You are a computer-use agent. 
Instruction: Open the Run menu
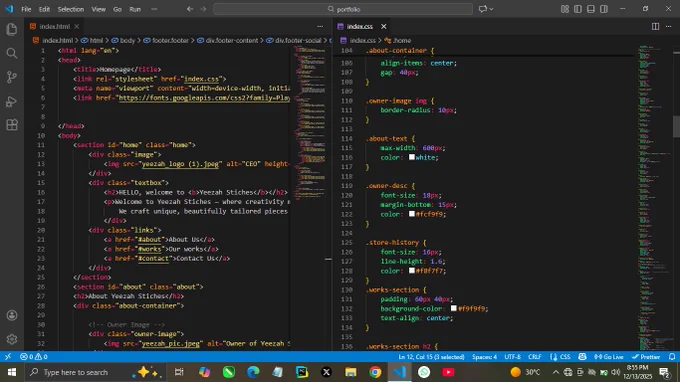[x=135, y=9]
